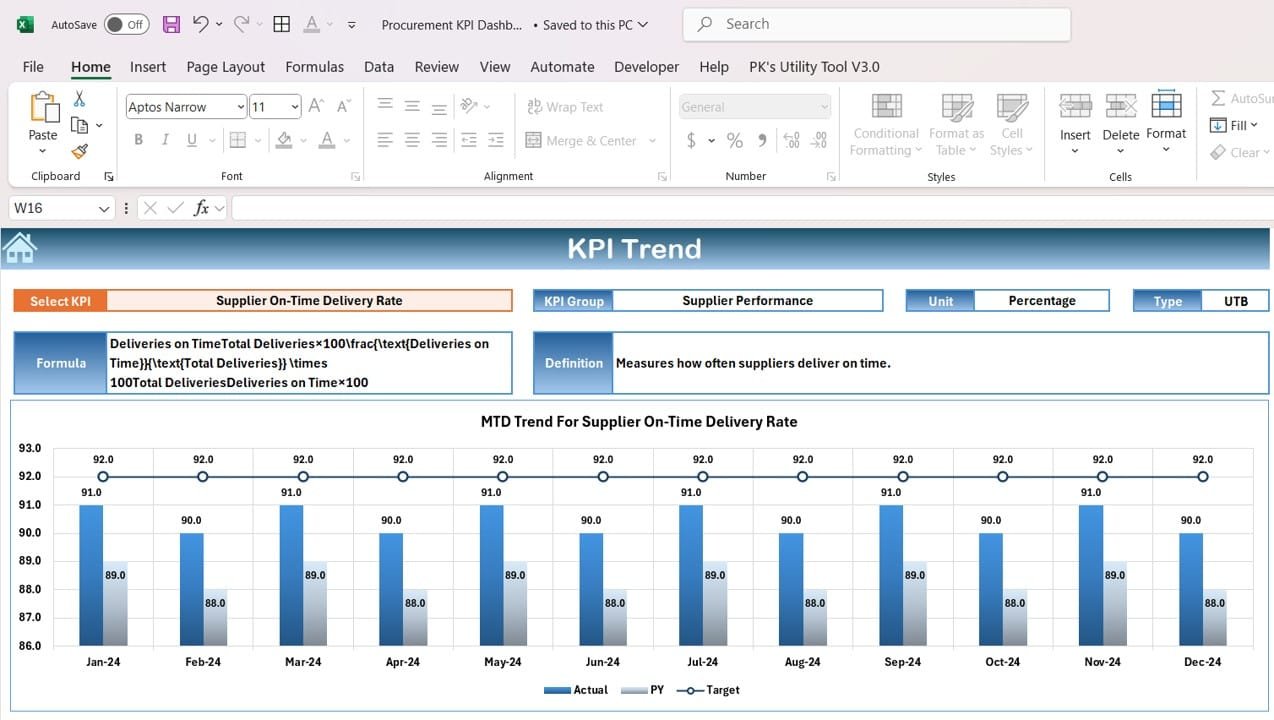Open the General number format dropdown
Viewport: 1274px width, 720px height.
coord(755,107)
